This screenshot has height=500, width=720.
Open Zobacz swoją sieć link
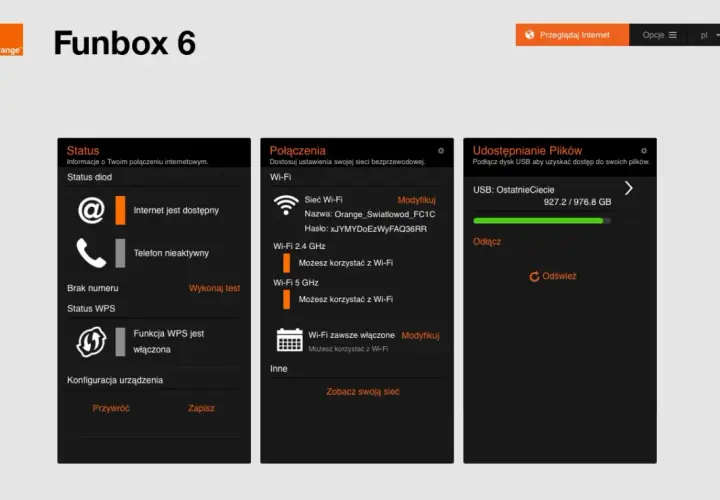point(363,392)
